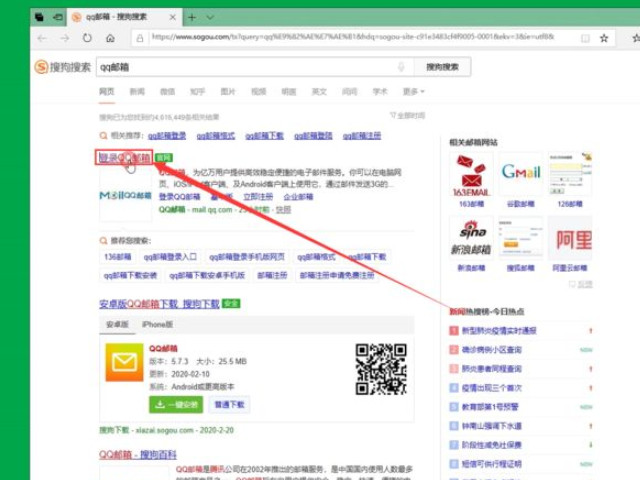Click suggested search qq邮箱下载安卓手机版
This screenshot has width=640, height=480.
[x=207, y=276]
